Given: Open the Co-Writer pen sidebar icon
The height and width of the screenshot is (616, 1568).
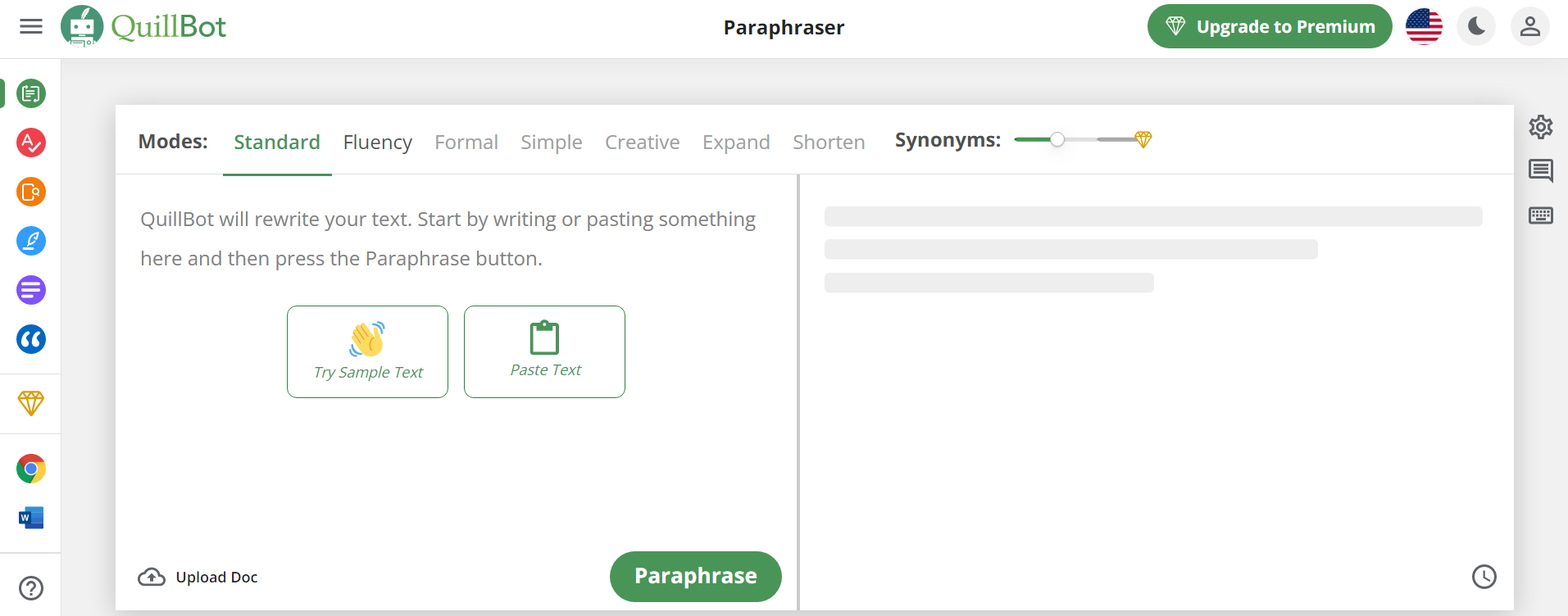Looking at the screenshot, I should point(31,241).
